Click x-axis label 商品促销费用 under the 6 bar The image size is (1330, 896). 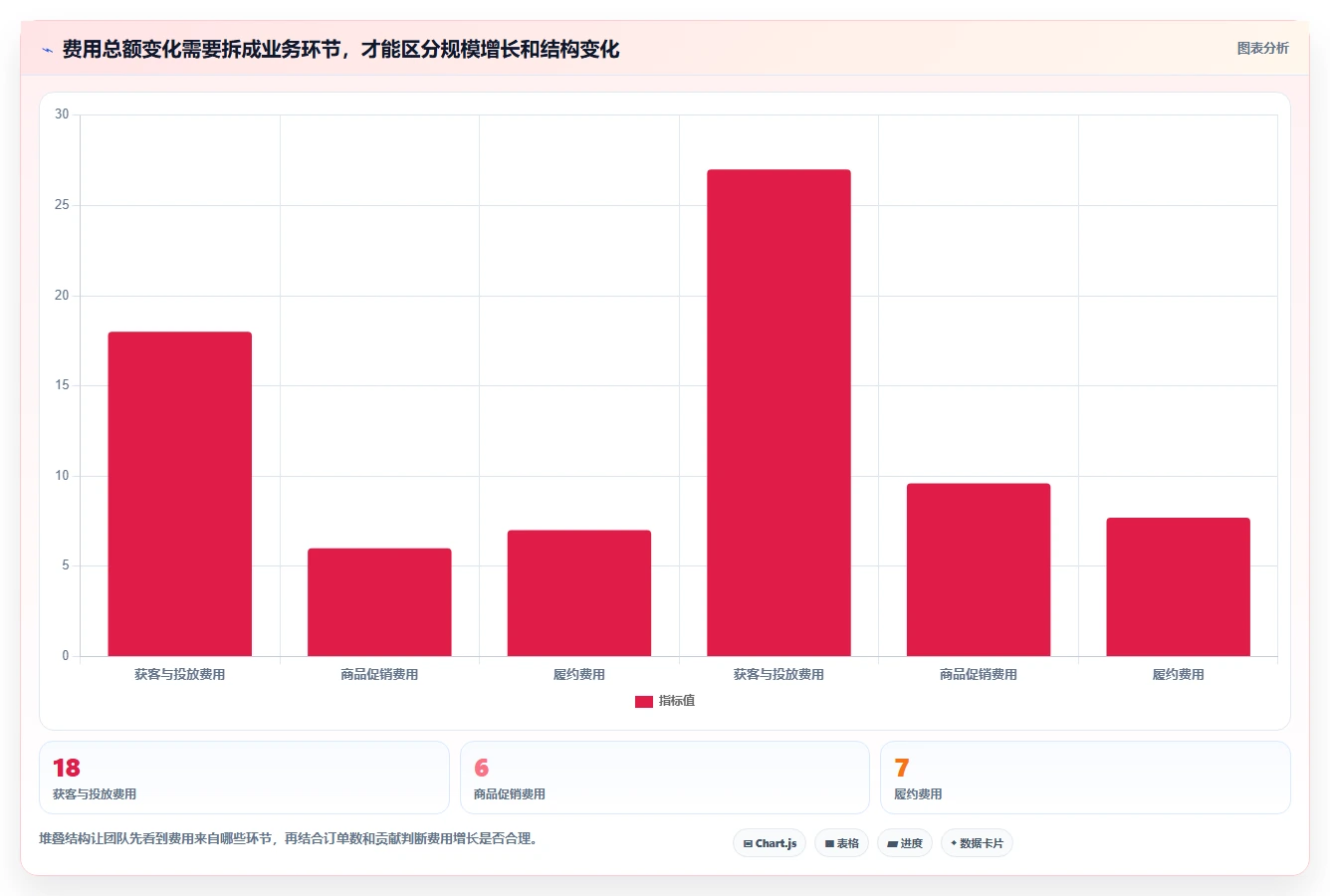[x=379, y=675]
